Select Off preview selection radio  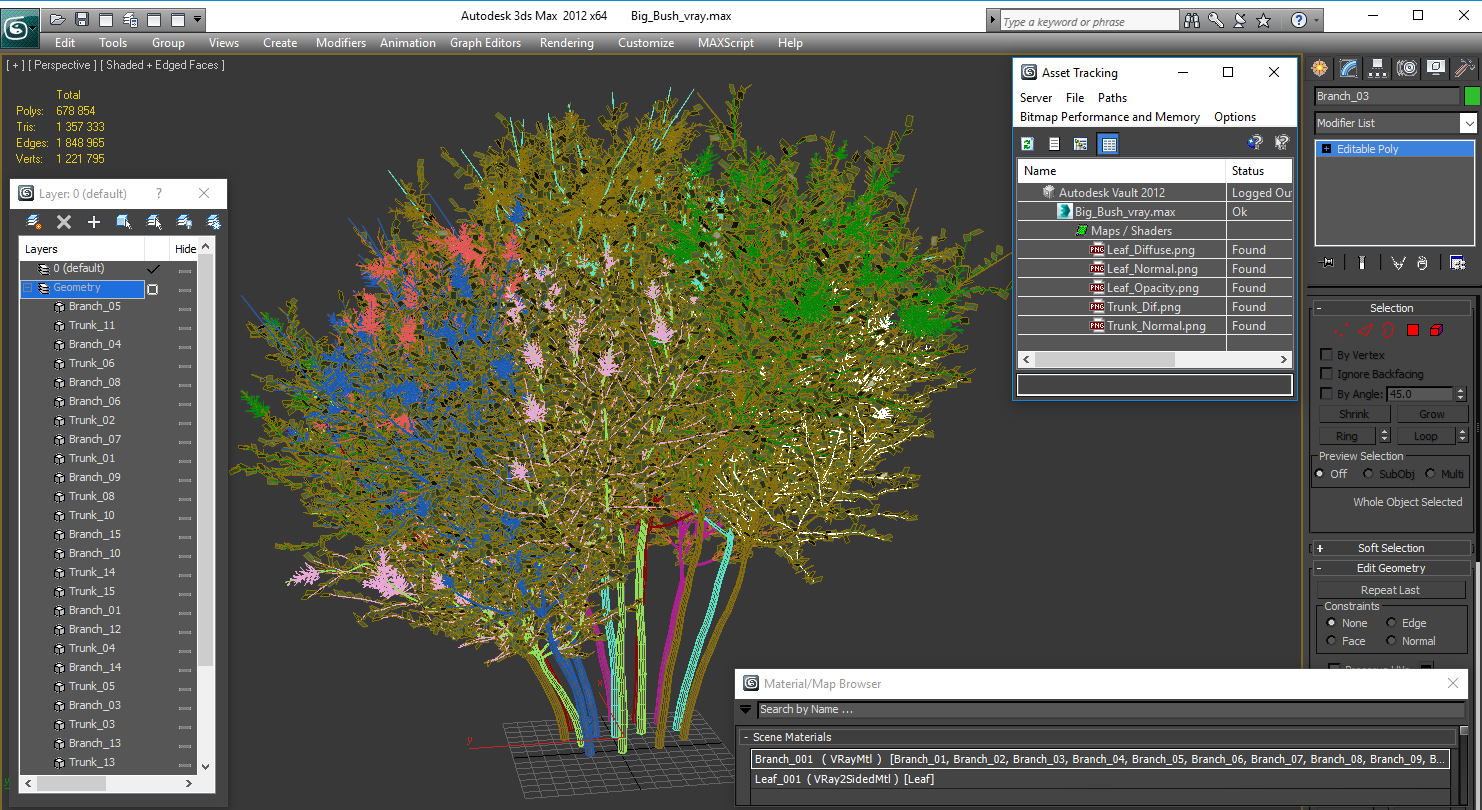point(1321,474)
